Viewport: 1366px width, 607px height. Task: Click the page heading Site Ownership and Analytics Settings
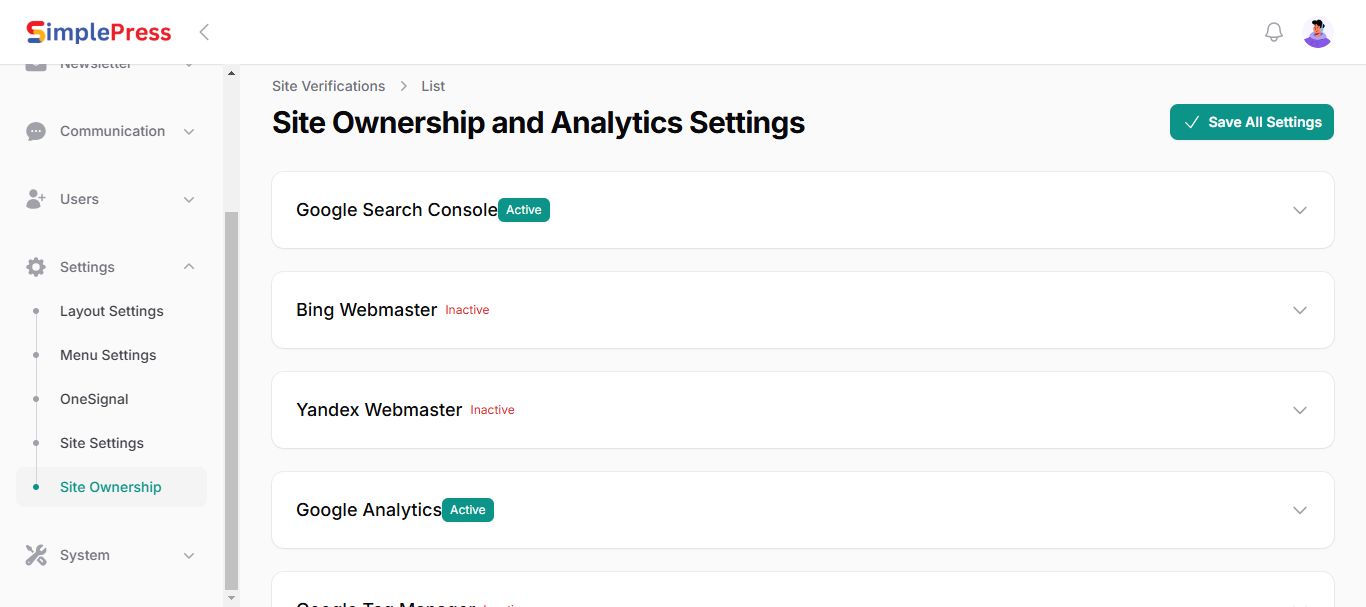[538, 123]
